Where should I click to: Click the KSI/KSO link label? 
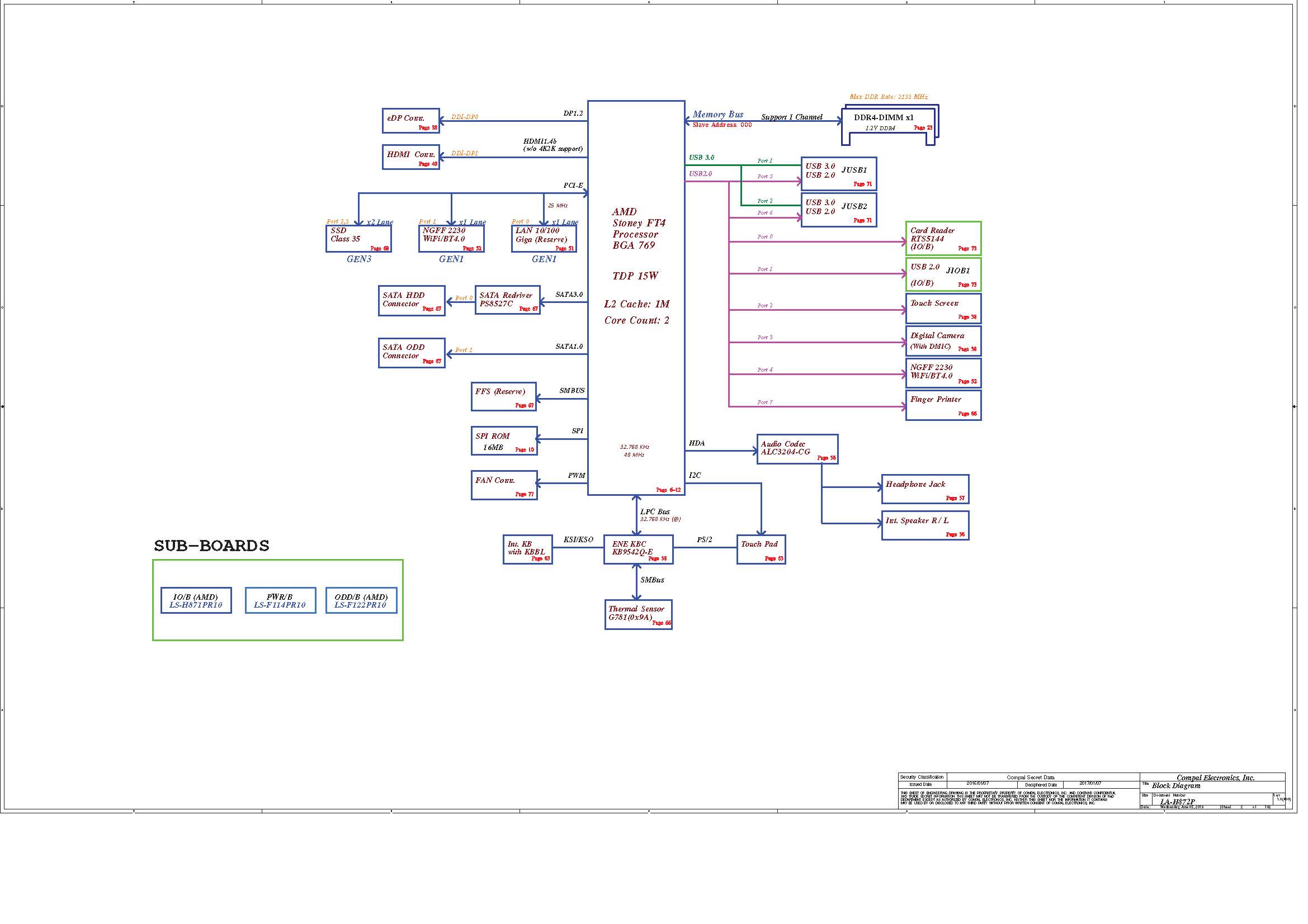pyautogui.click(x=578, y=540)
